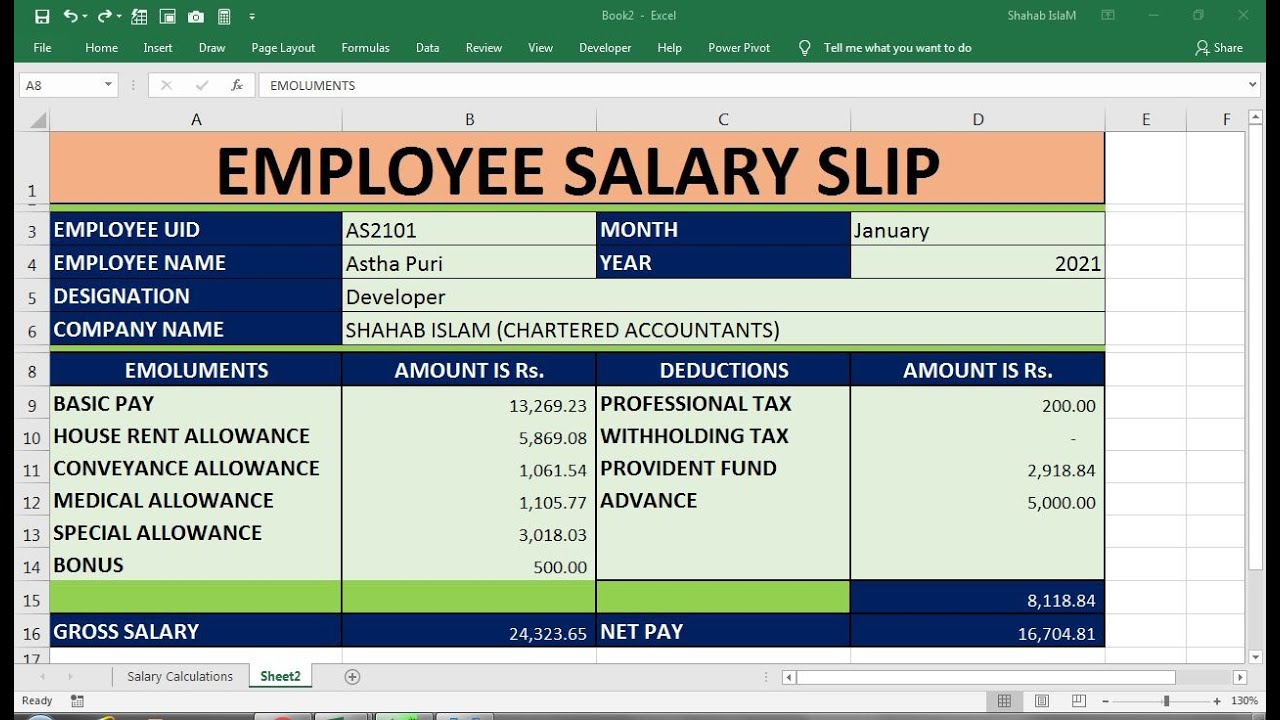Click the Undo arrow icon
This screenshot has width=1280, height=720.
coord(70,16)
